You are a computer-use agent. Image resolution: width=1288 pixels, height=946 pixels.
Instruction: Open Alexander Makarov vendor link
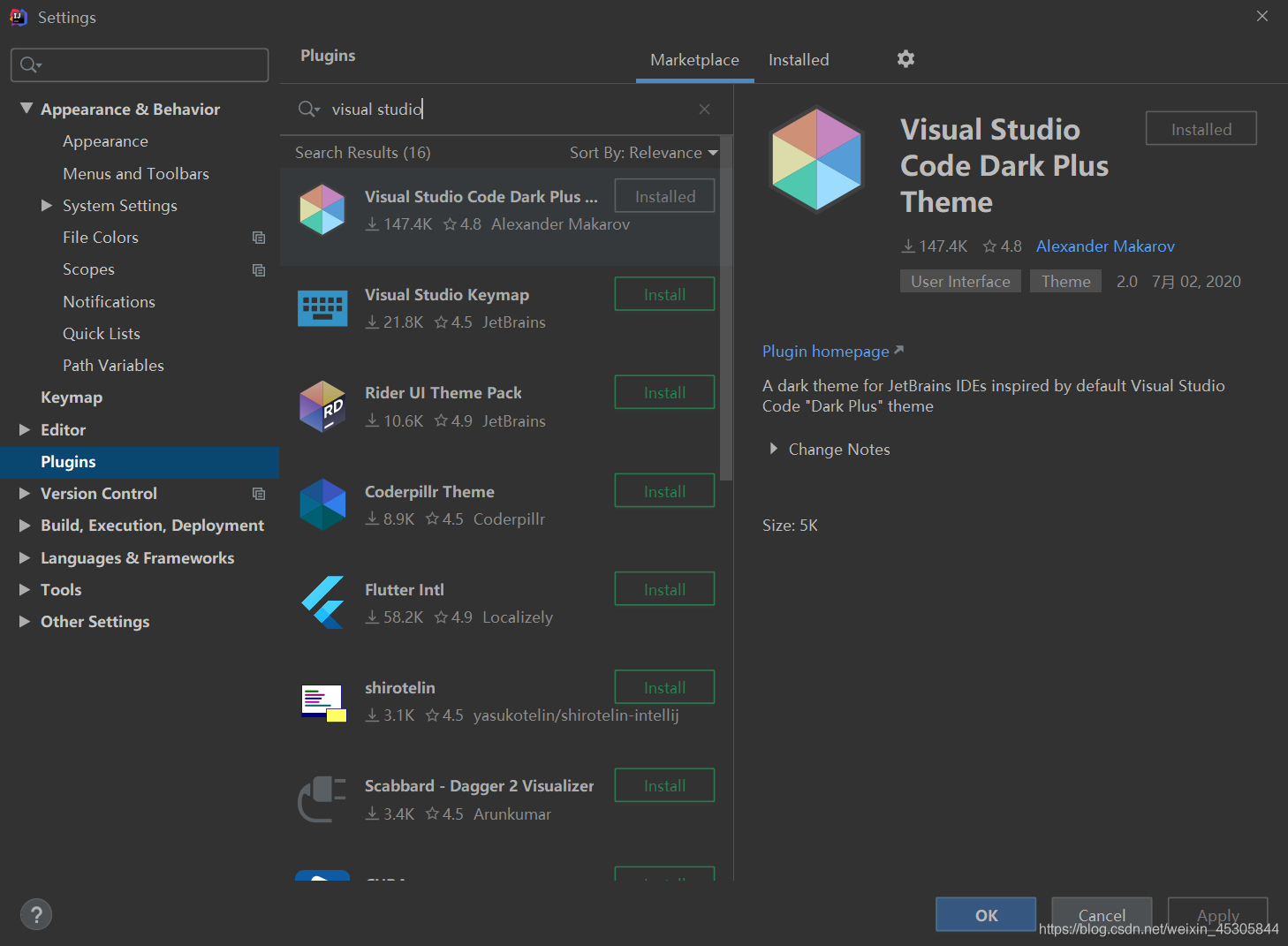point(1105,246)
